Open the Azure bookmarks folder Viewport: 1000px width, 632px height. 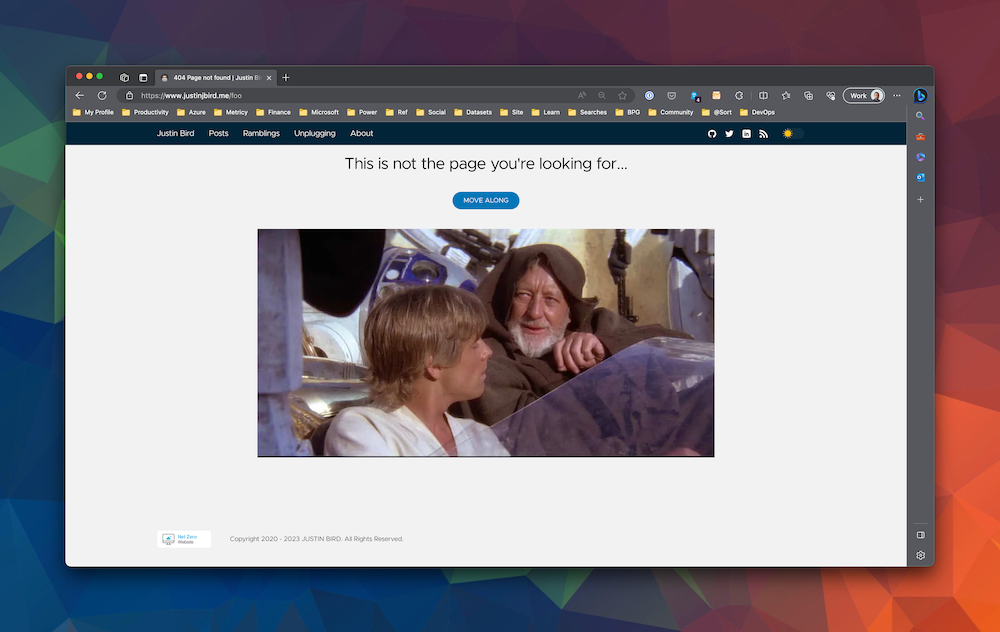tap(192, 112)
